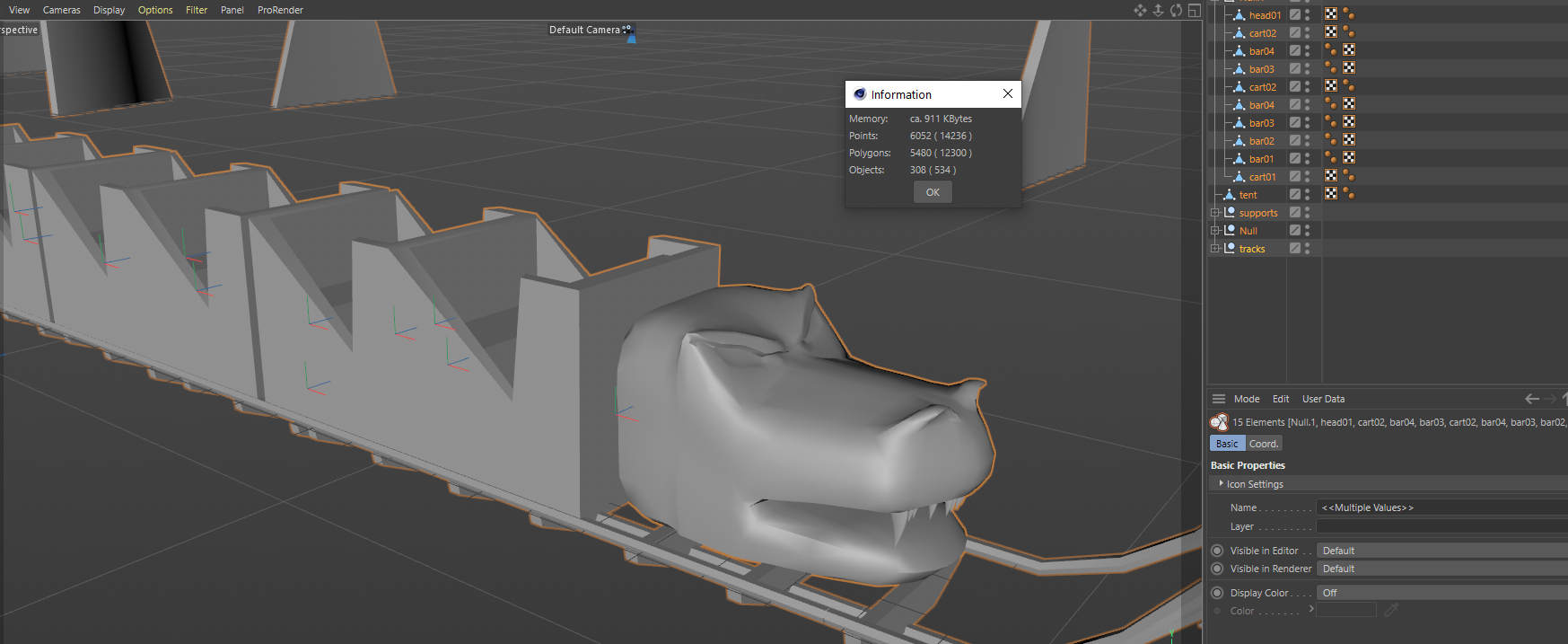Select the texture tag on bar02
This screenshot has height=644, width=1568.
pyautogui.click(x=1348, y=140)
